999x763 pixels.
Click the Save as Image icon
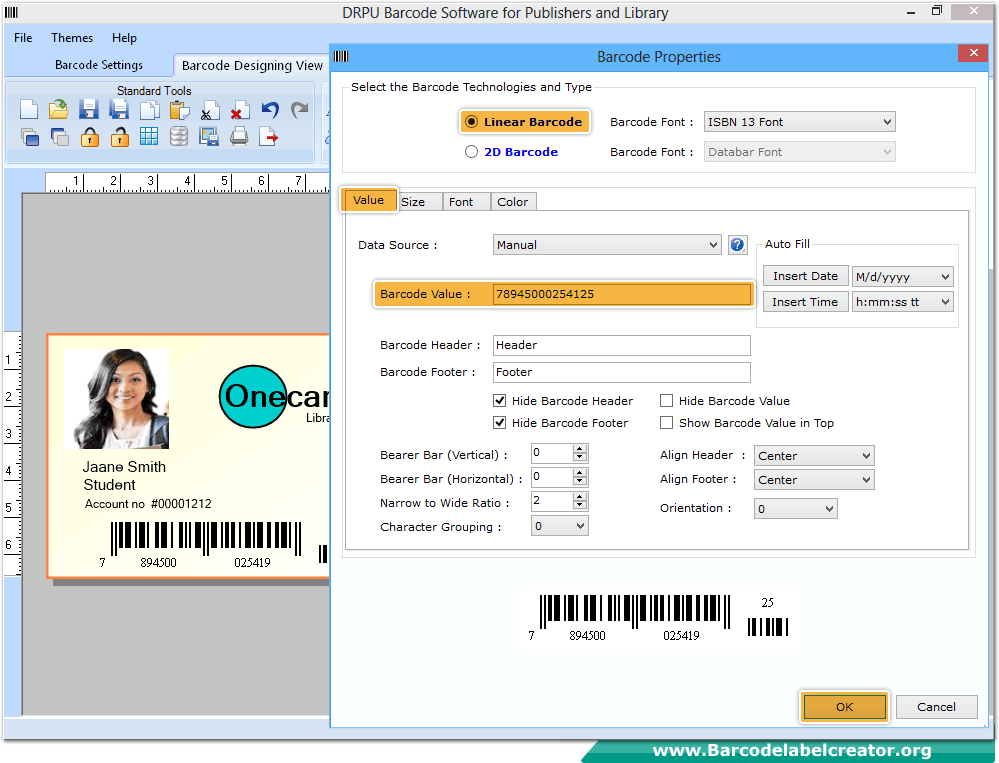click(209, 136)
